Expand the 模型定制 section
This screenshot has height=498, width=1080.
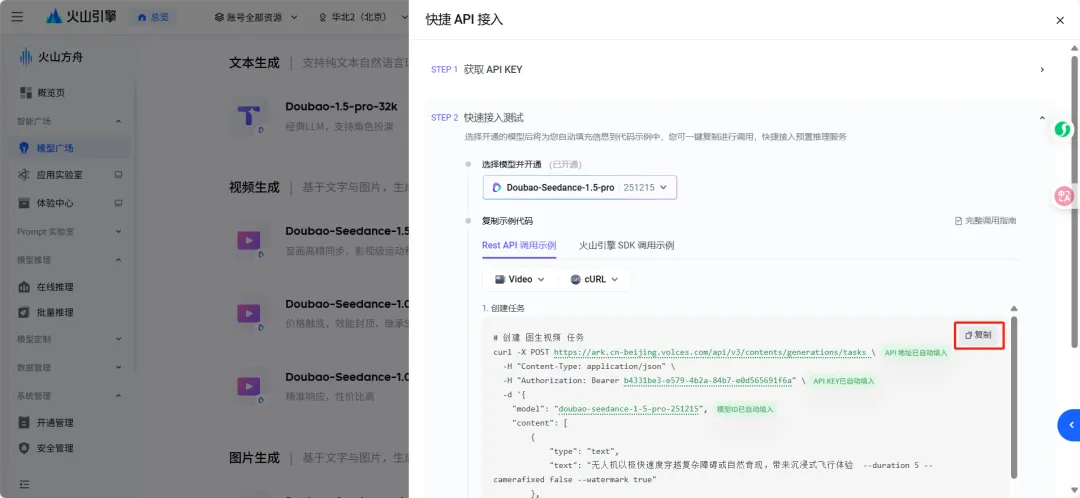tap(118, 339)
